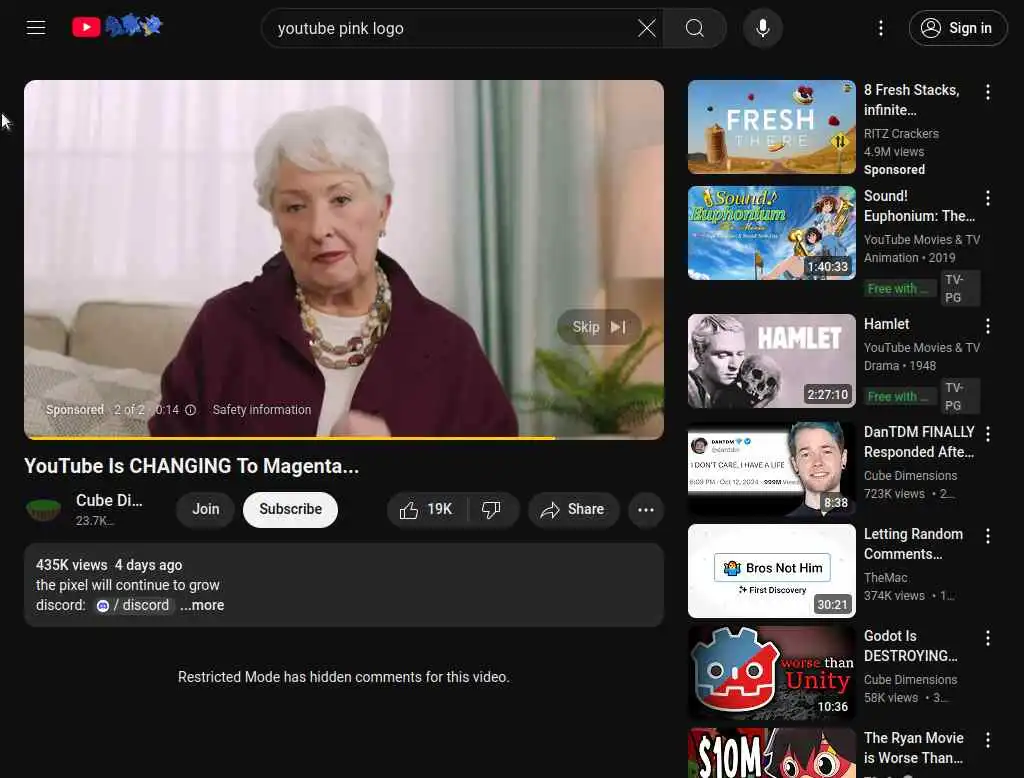Search with your voice microphone icon
The image size is (1024, 778).
tap(763, 28)
